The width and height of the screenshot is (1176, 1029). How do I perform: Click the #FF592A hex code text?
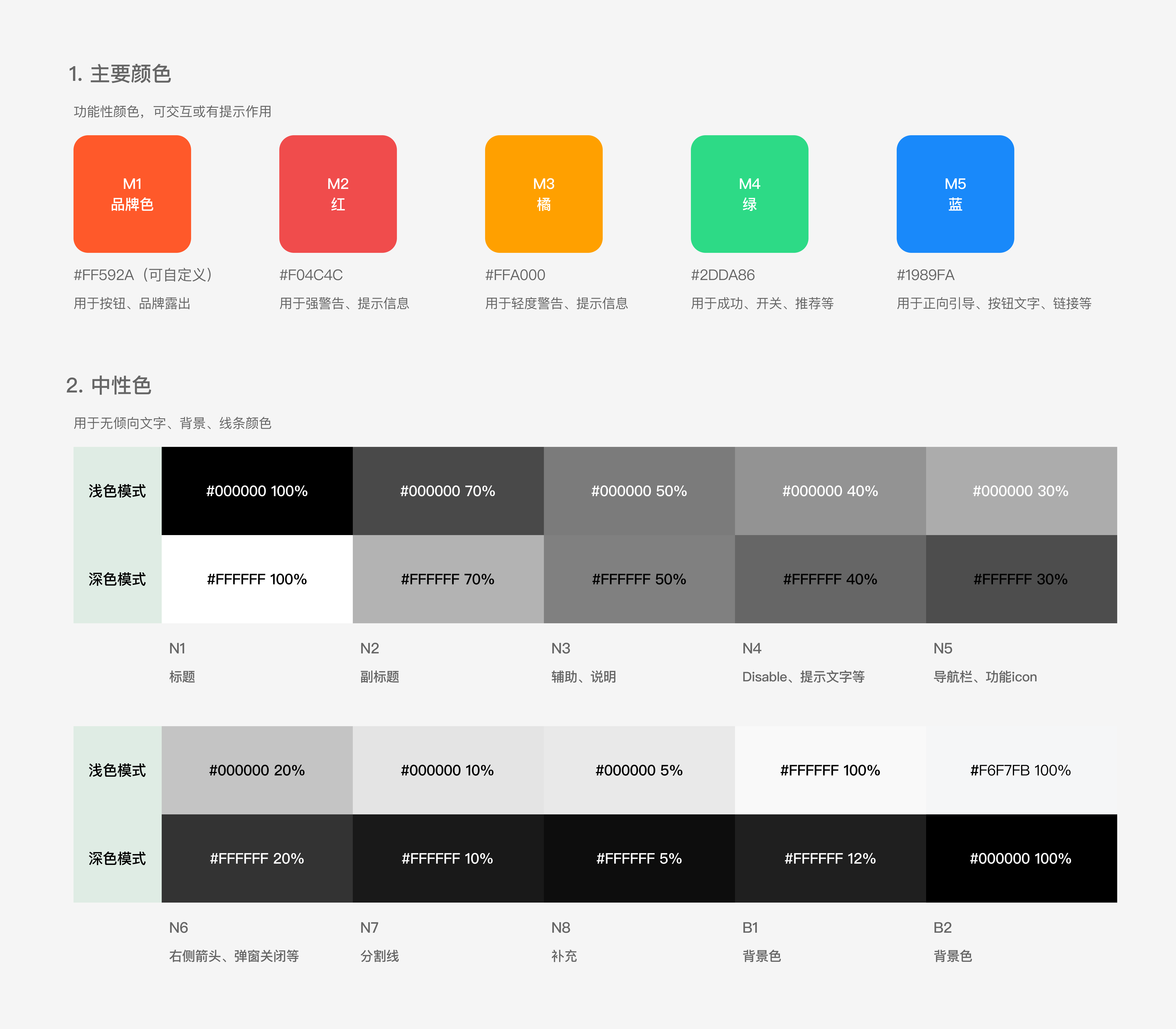pos(104,275)
